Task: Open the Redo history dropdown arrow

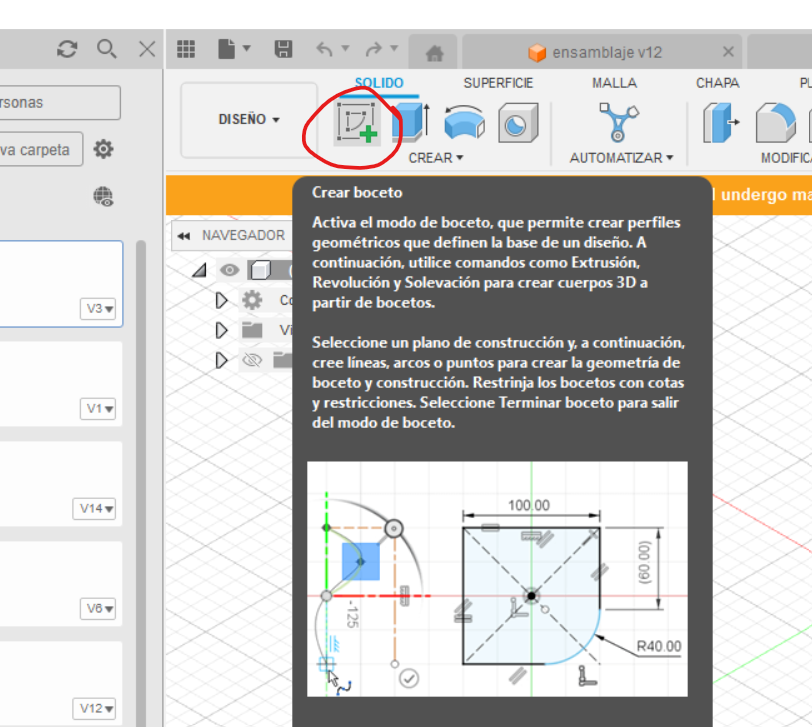Action: (394, 48)
